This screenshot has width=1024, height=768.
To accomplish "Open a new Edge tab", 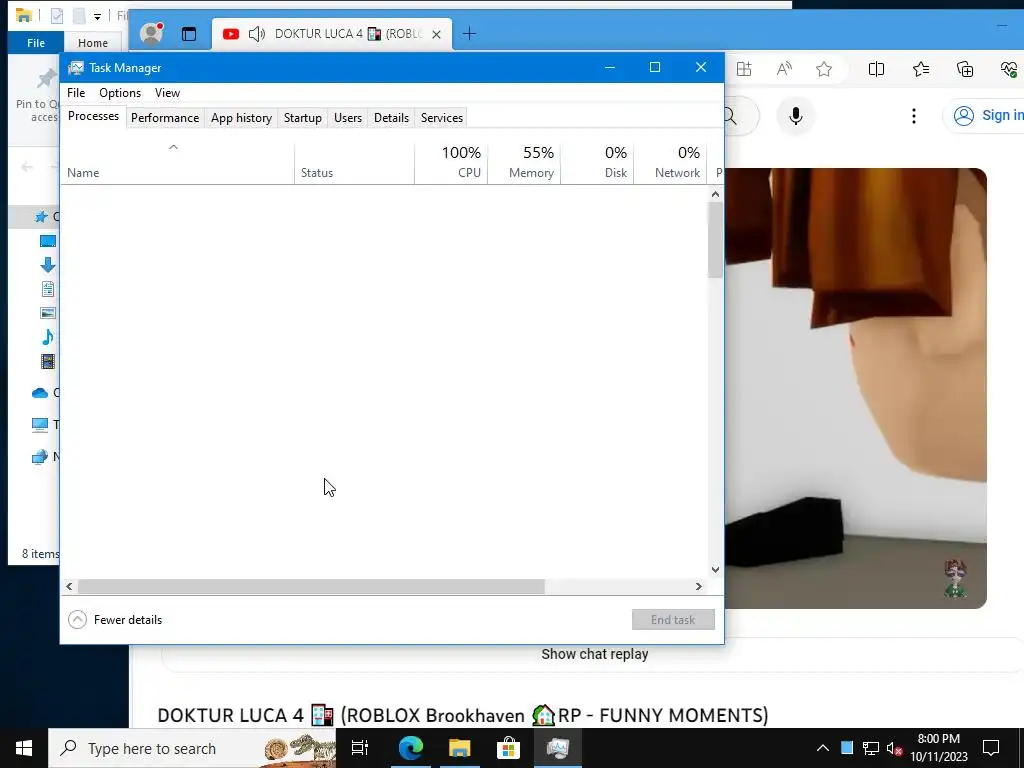I will [469, 33].
